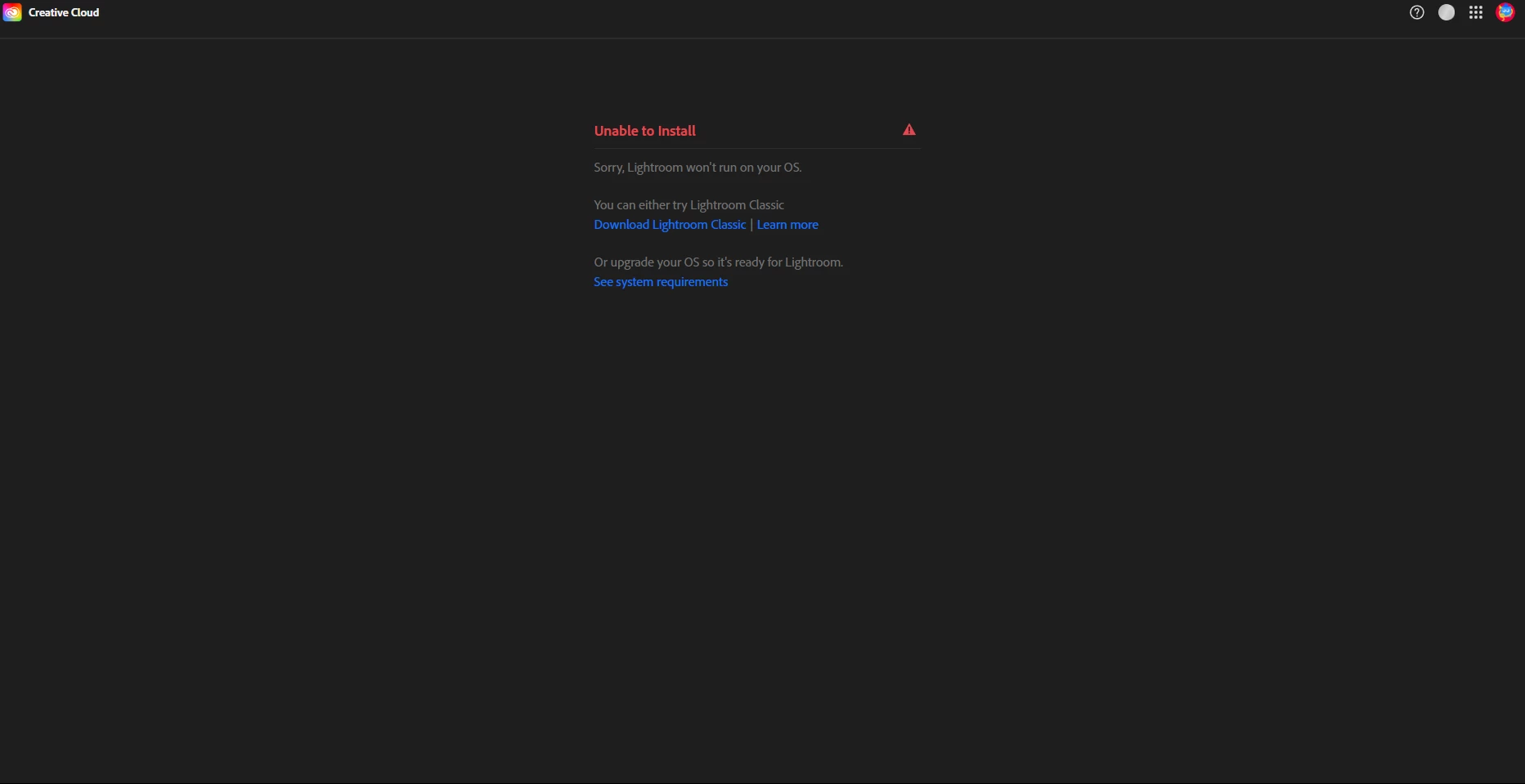Click "Sorry, Lightroom won't run on your OS."
Viewport: 1525px width, 784px height.
pyautogui.click(x=697, y=168)
